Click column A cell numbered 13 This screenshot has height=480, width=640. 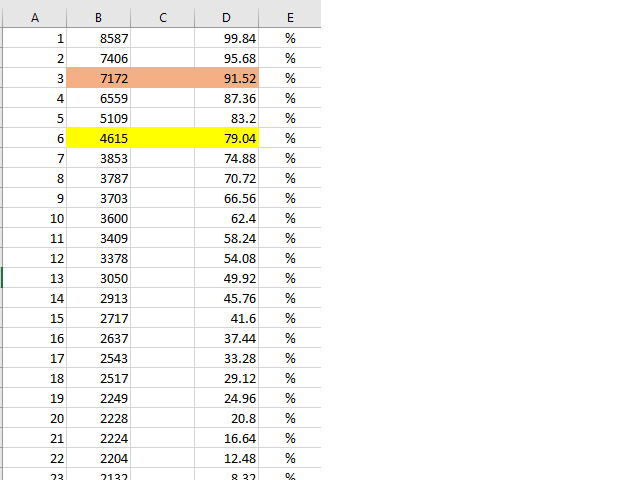35,278
